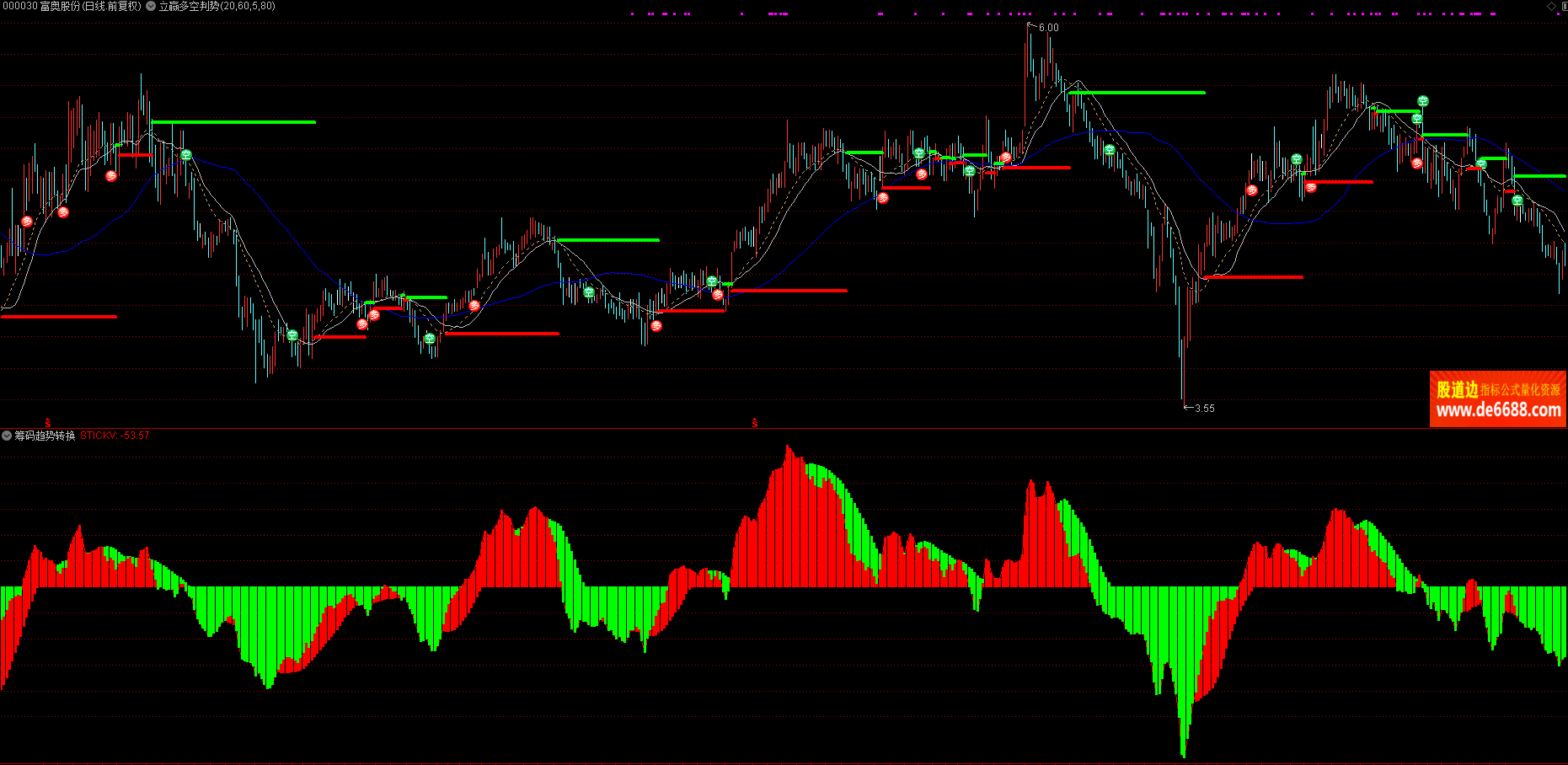Click the leftmost red 多 signal marker
Image resolution: width=1568 pixels, height=765 pixels.
(x=27, y=222)
